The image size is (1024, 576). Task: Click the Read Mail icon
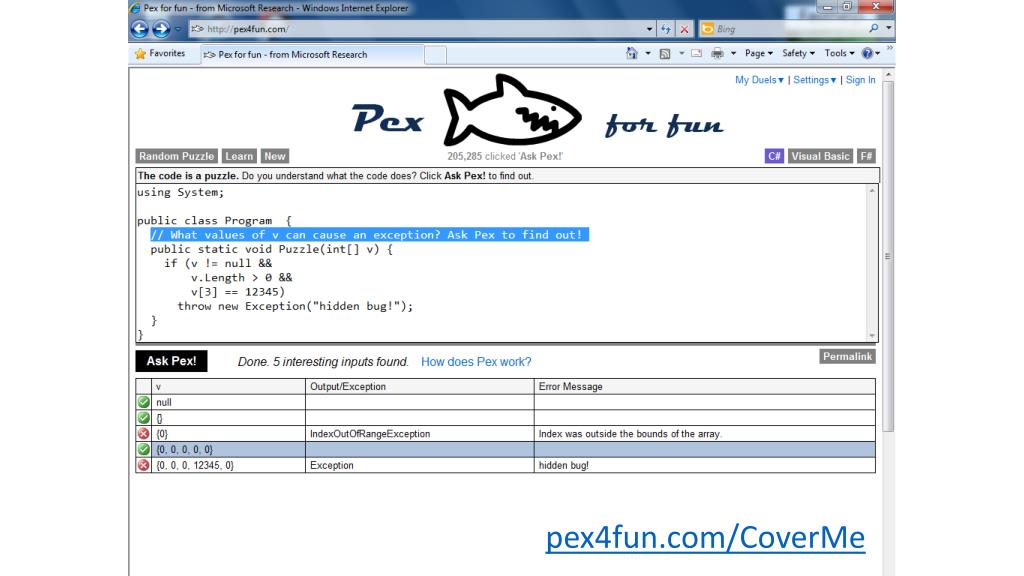click(x=697, y=54)
